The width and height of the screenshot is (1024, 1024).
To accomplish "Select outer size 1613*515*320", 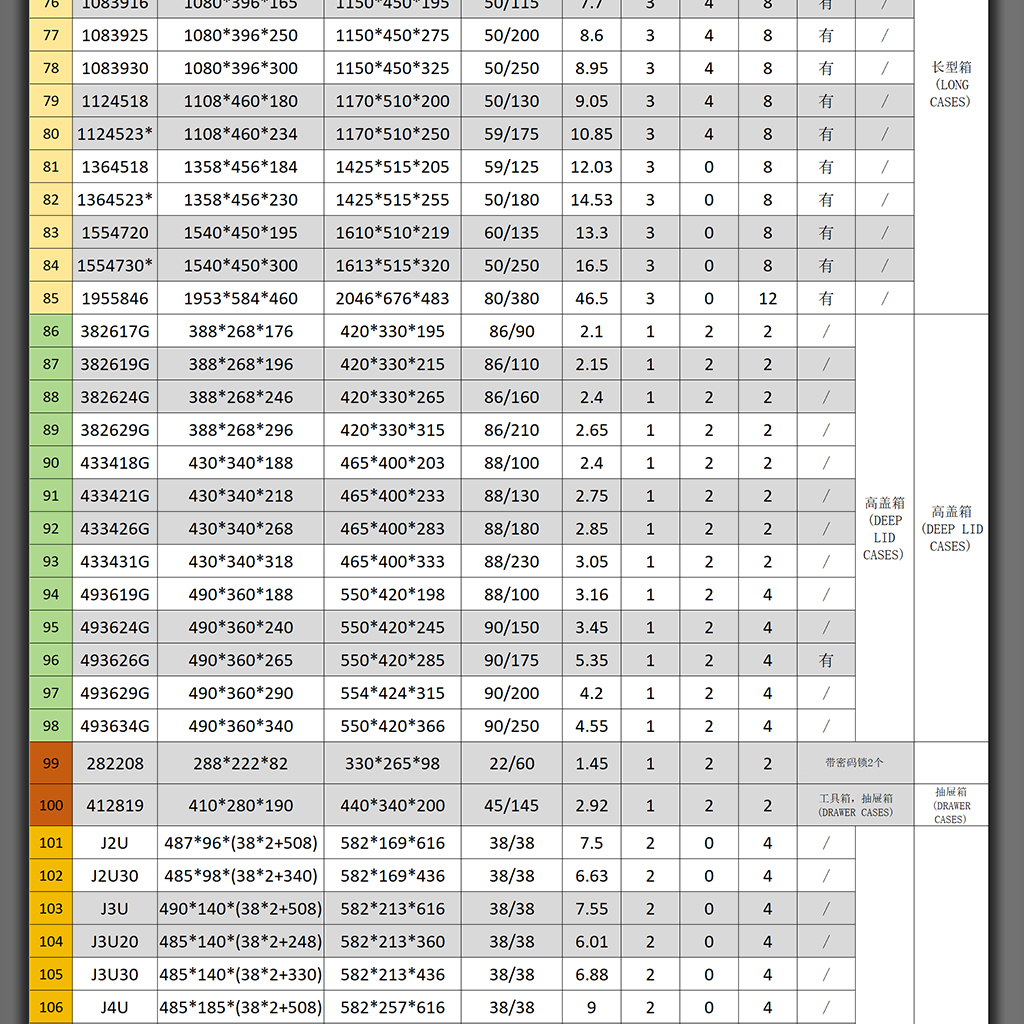I will click(392, 266).
